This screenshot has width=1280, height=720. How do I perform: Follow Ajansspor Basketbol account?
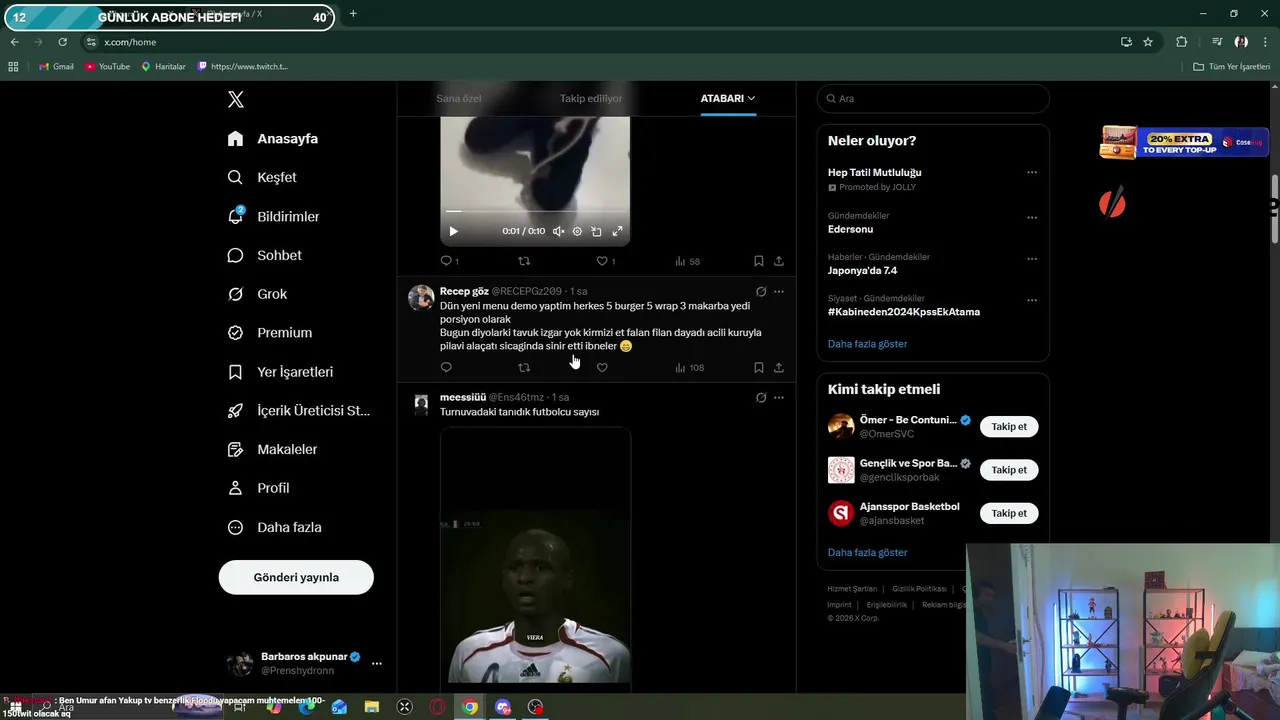click(1009, 513)
